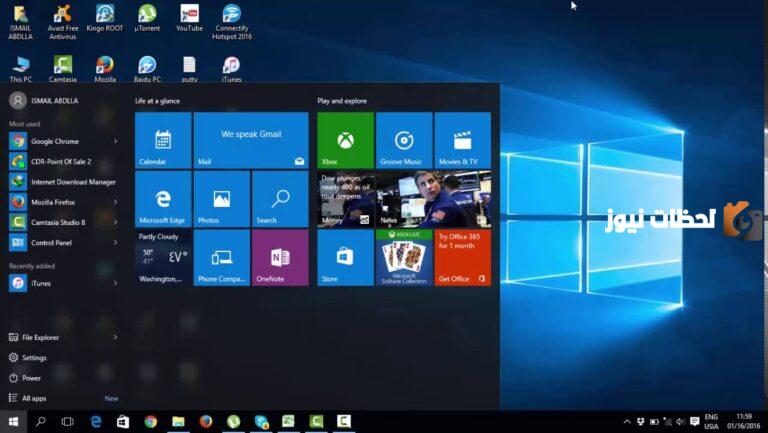Open the Store tile
768x433 pixels.
tap(345, 258)
